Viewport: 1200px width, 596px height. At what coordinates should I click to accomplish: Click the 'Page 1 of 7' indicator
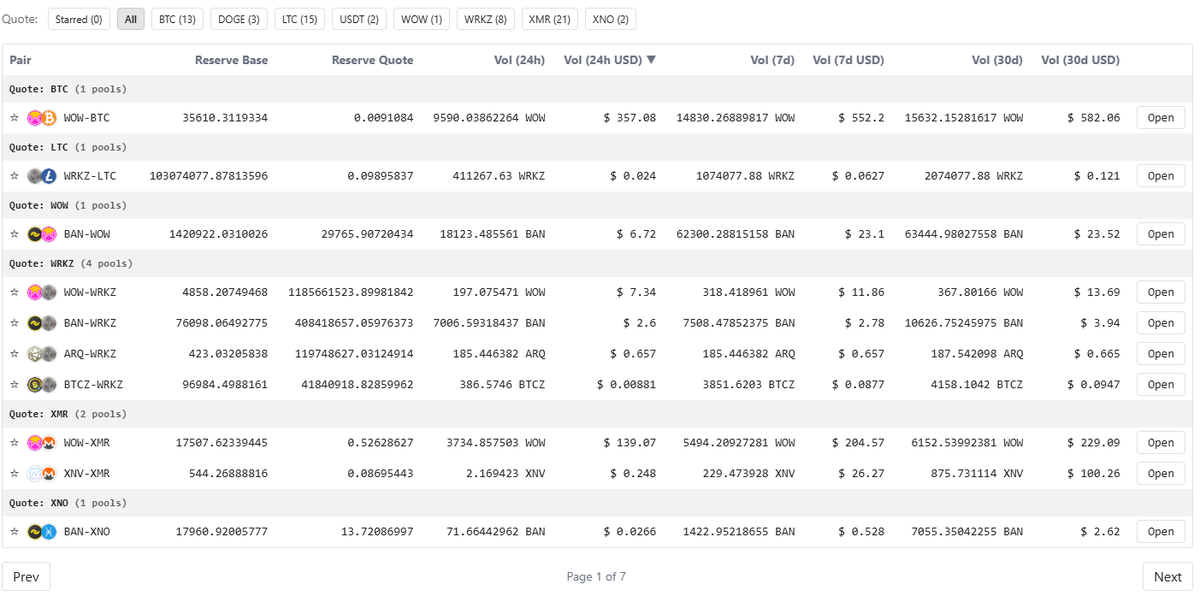pyautogui.click(x=596, y=576)
